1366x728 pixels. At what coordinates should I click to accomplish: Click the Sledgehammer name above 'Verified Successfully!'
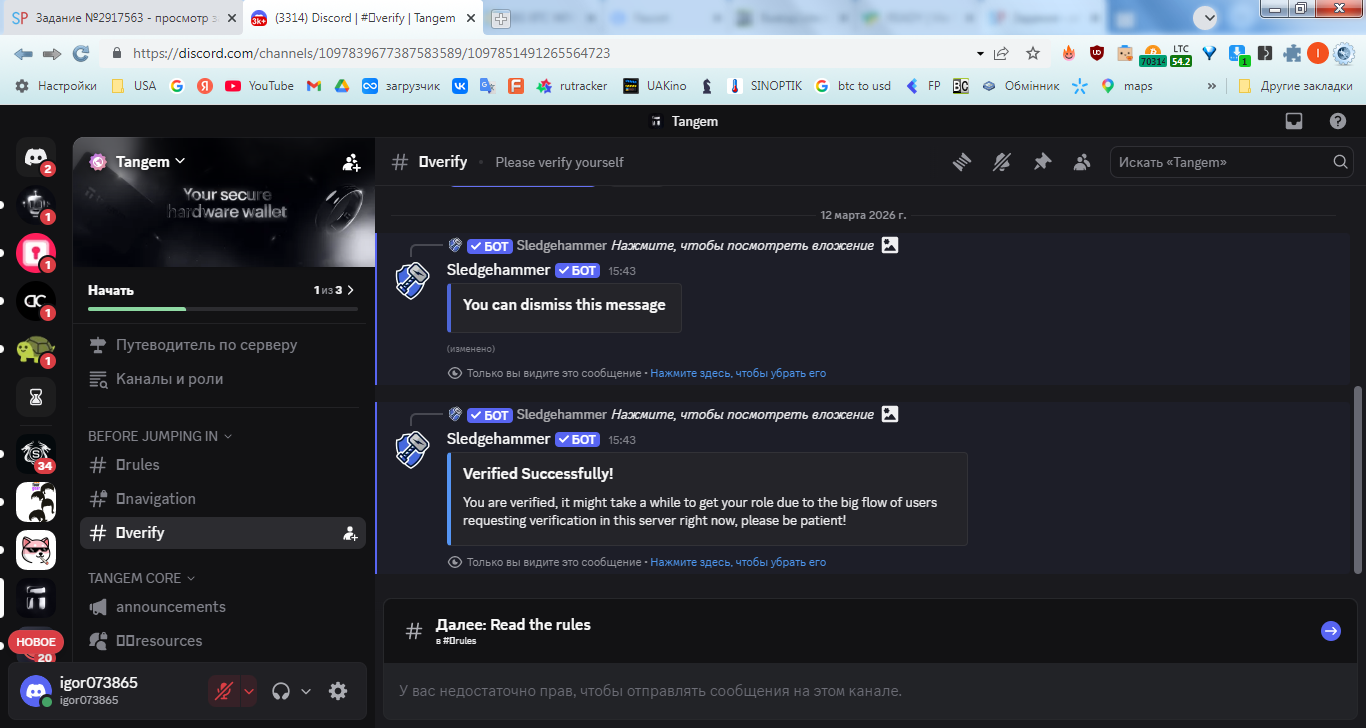(498, 439)
